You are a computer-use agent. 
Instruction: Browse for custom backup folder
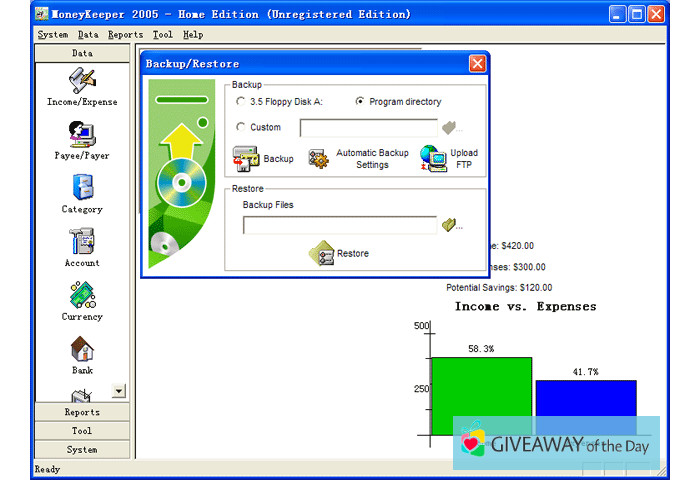click(450, 127)
